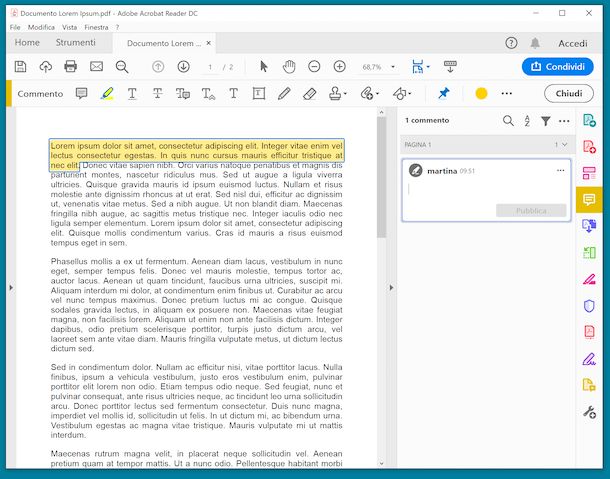Open the active Comment tool in sidebar
This screenshot has height=479, width=610.
tap(589, 200)
